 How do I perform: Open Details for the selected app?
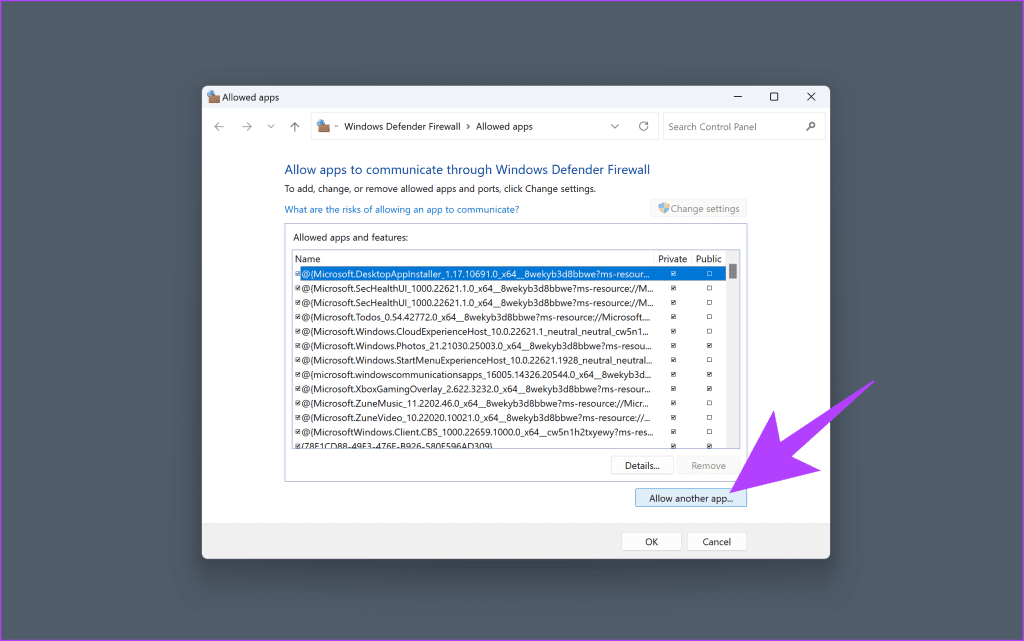click(642, 465)
